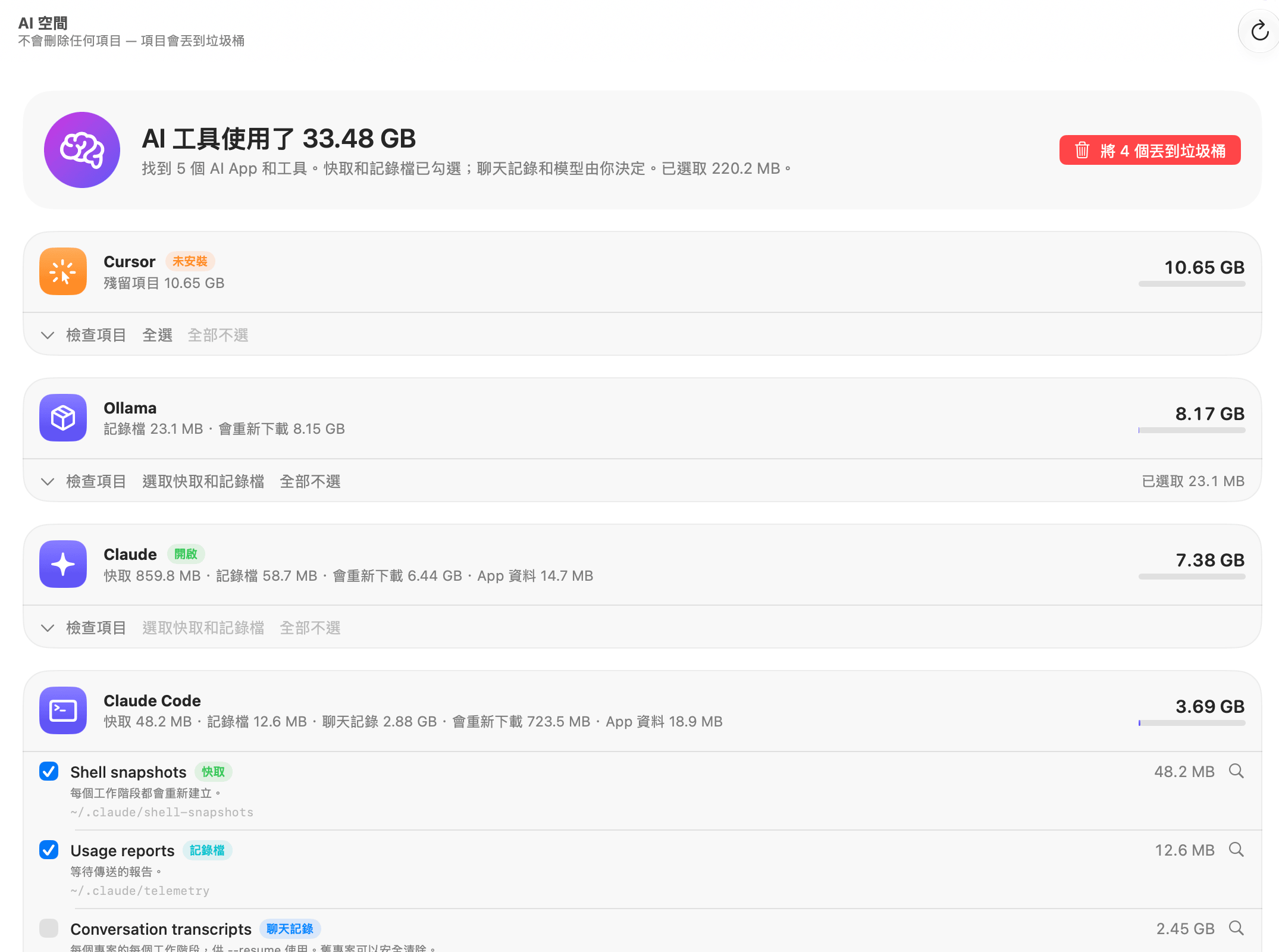
Task: Click the refresh scan icon
Action: [1259, 31]
